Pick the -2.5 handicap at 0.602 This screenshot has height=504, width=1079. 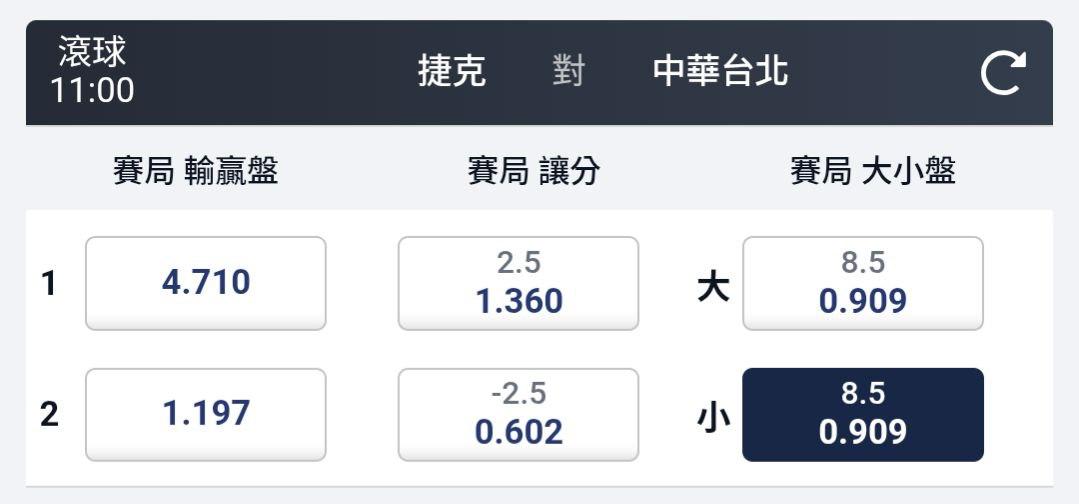518,414
